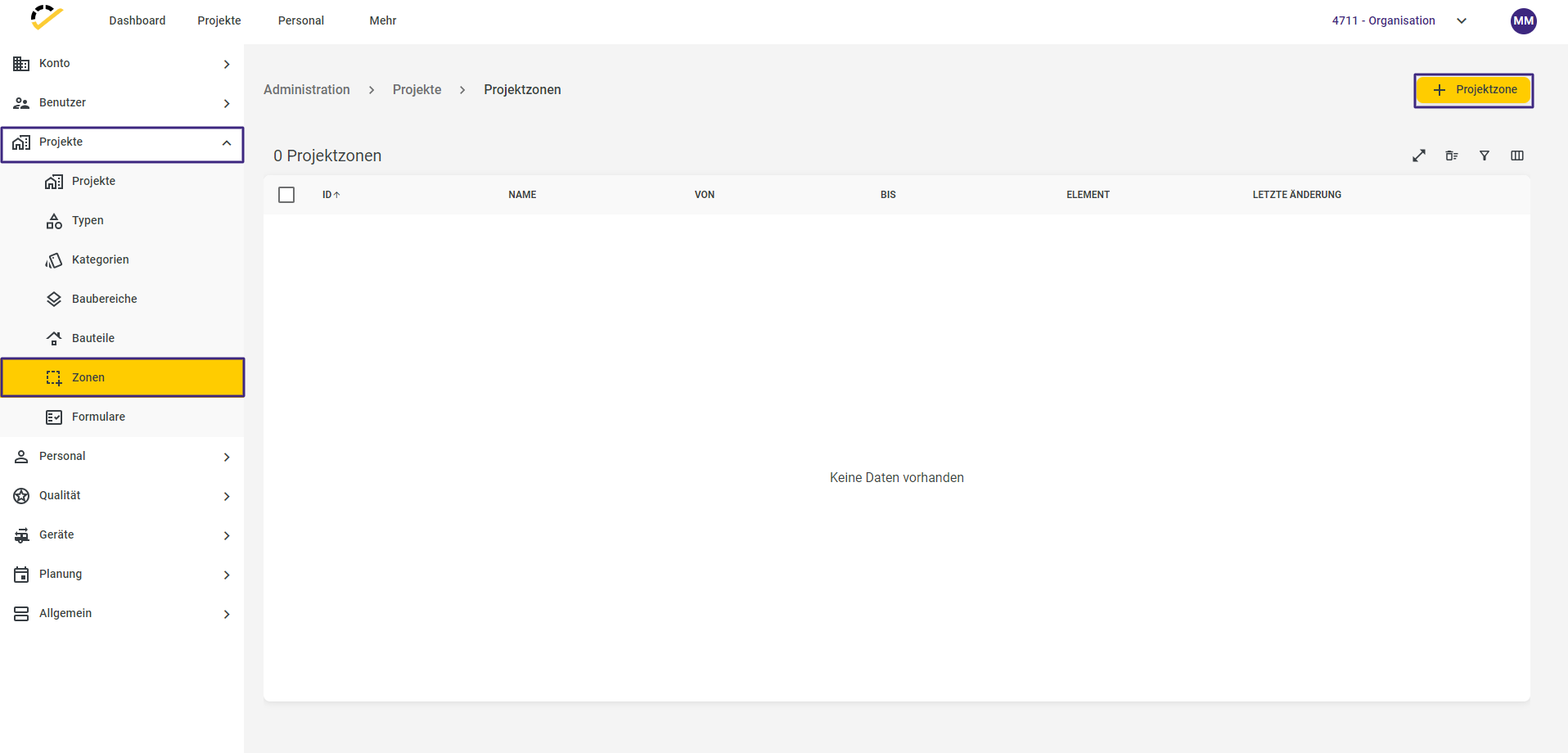Viewport: 1568px width, 753px height.
Task: Collapse the Projekte sidebar section
Action: pos(122,142)
